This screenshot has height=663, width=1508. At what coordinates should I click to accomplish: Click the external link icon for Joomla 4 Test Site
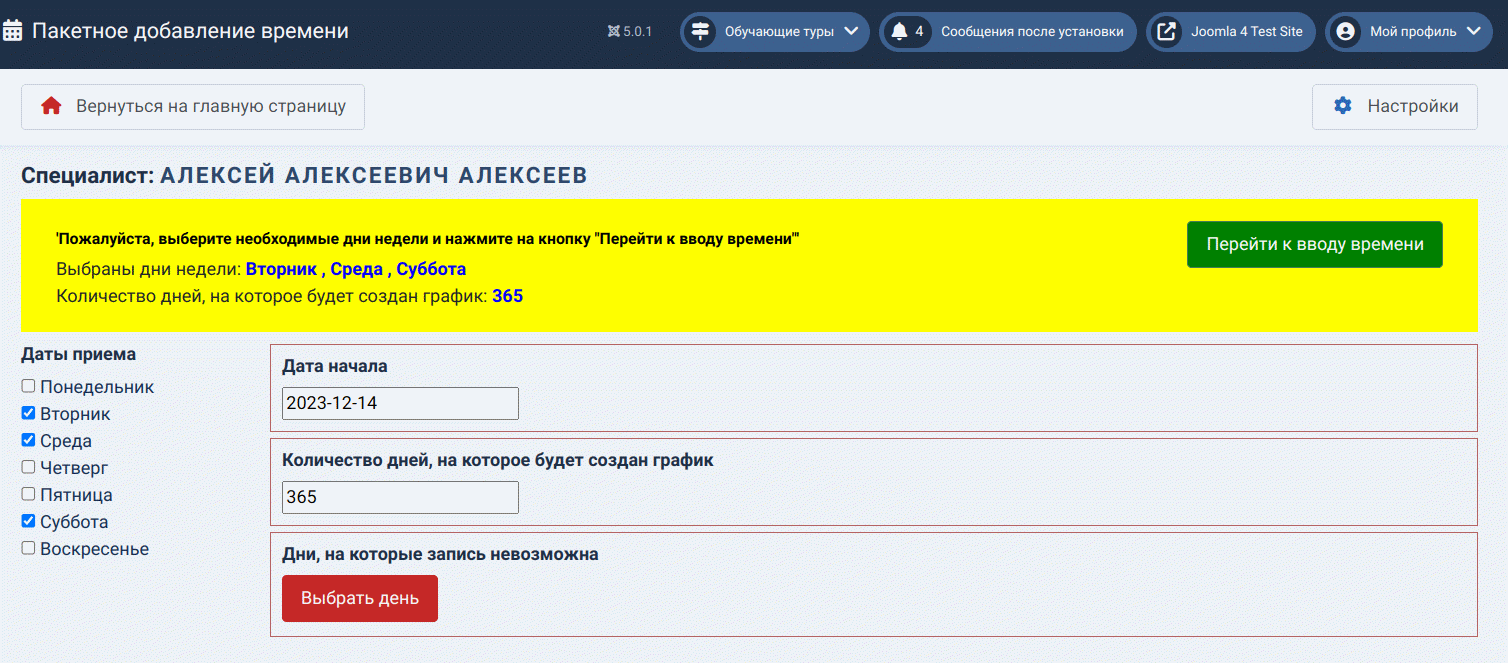point(1166,31)
